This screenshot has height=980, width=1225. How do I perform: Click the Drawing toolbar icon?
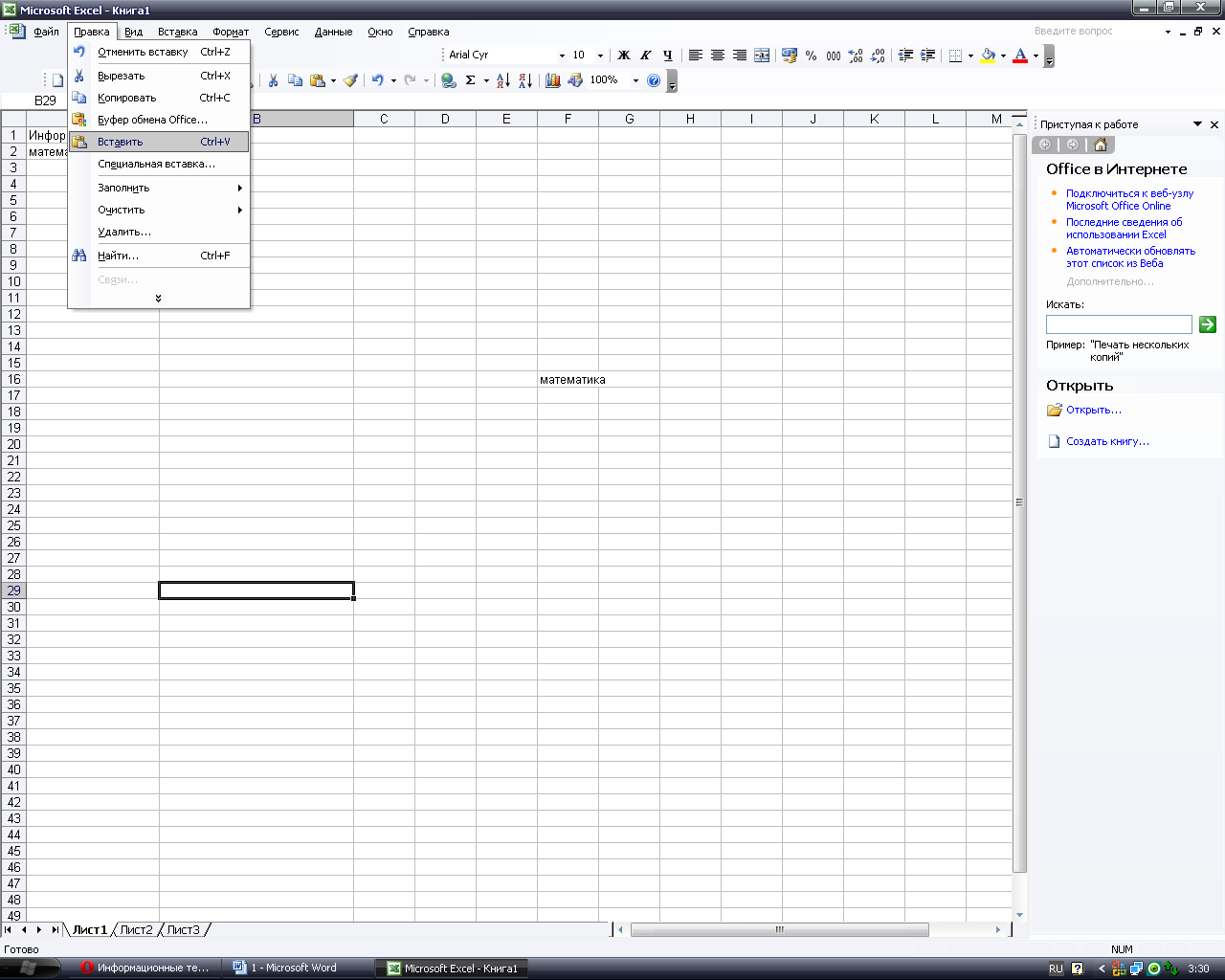coord(575,80)
